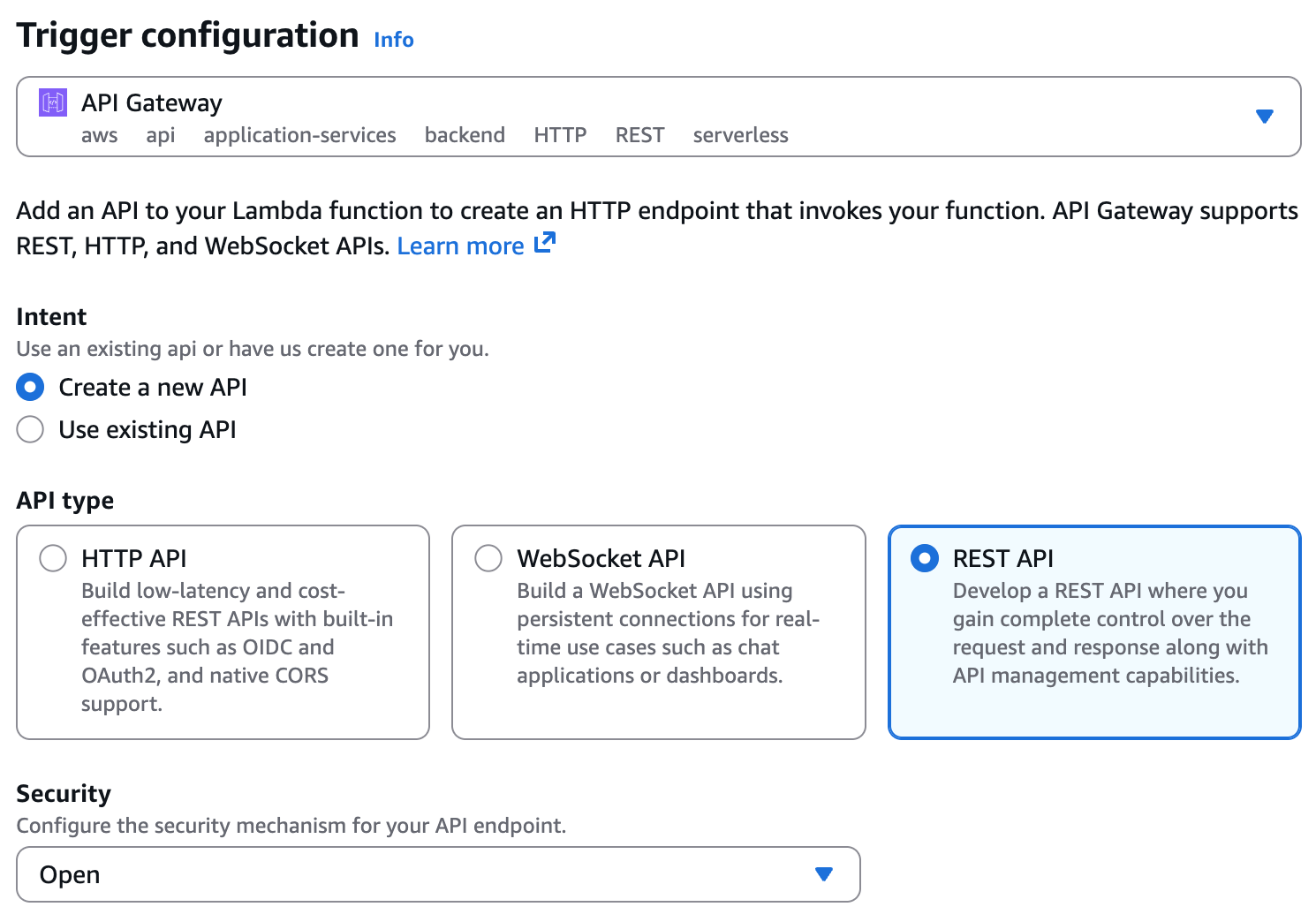This screenshot has height=922, width=1316.
Task: Click the 'serverless' tag under API Gateway
Action: tap(740, 135)
